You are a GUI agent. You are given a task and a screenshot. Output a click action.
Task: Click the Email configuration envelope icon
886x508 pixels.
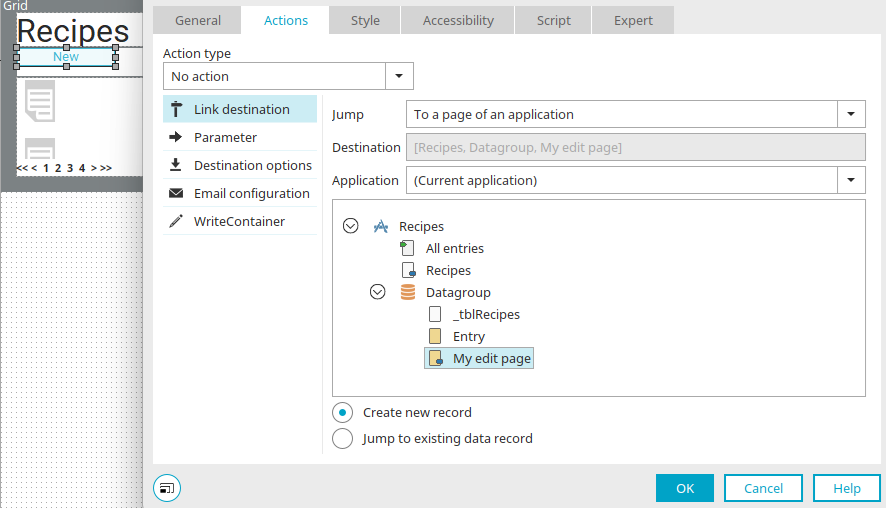click(x=176, y=193)
